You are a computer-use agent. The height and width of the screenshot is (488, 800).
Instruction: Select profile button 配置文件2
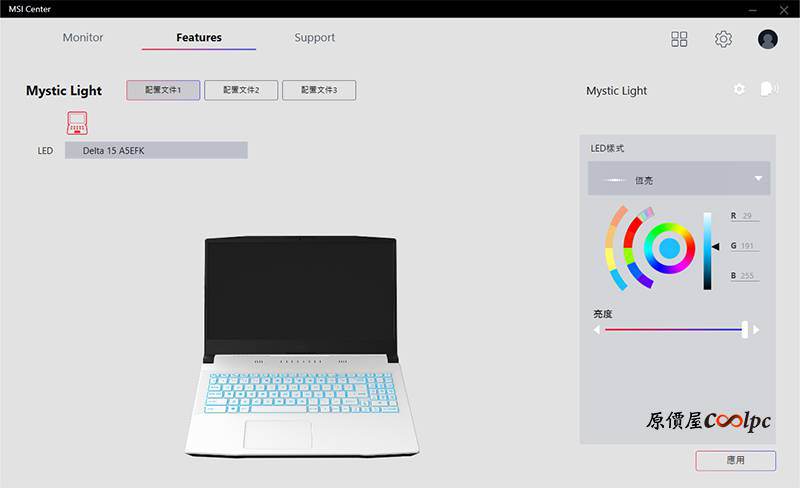[x=241, y=90]
